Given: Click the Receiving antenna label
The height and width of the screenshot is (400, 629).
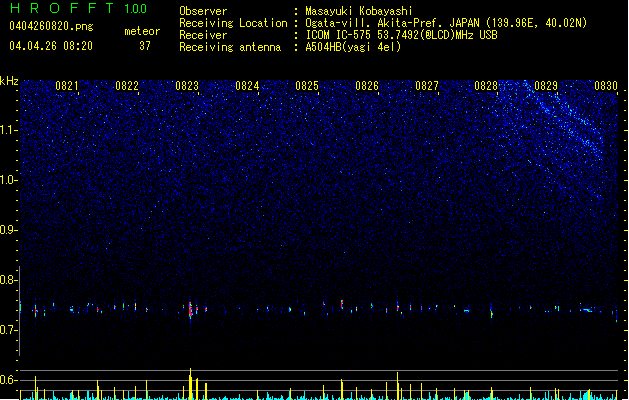Looking at the screenshot, I should pos(230,47).
